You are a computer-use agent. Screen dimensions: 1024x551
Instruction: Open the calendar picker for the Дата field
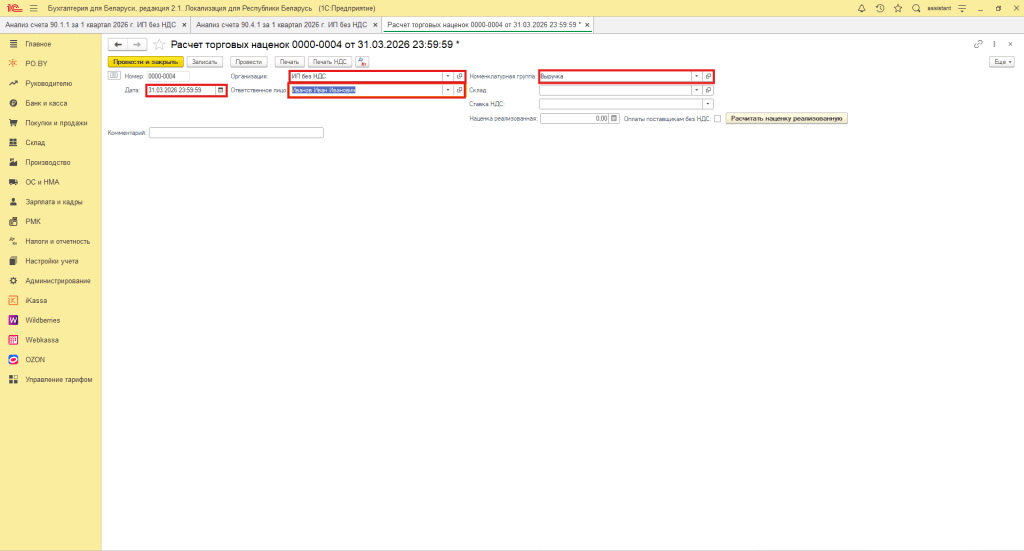click(221, 90)
